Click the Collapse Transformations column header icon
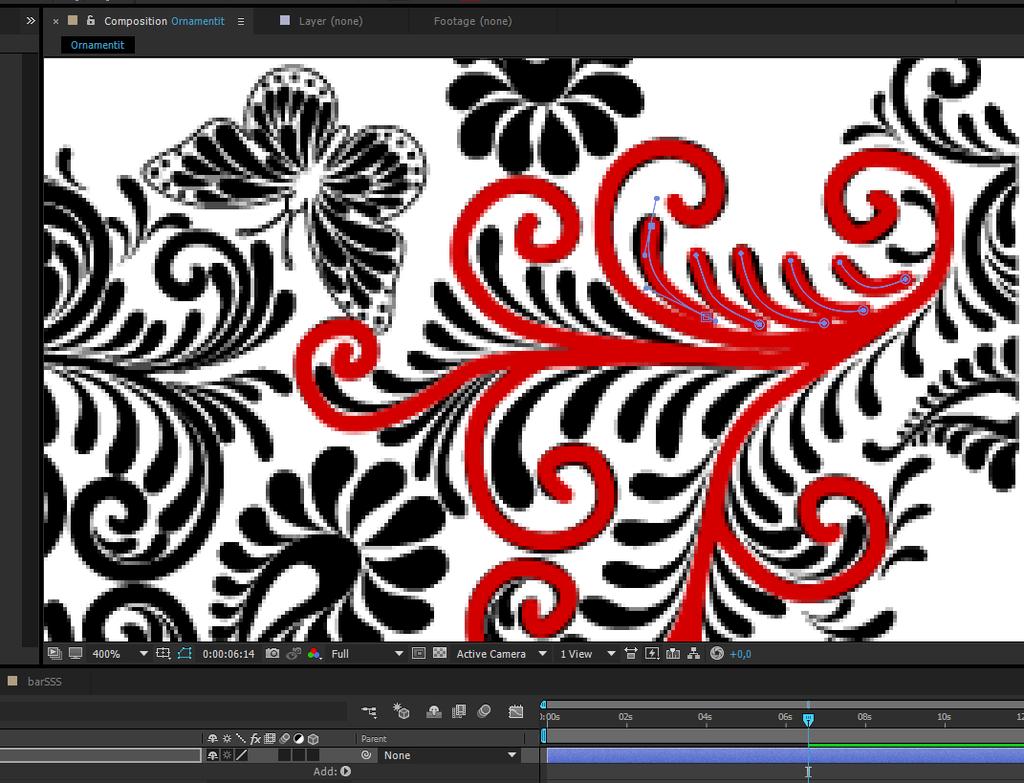 click(227, 739)
